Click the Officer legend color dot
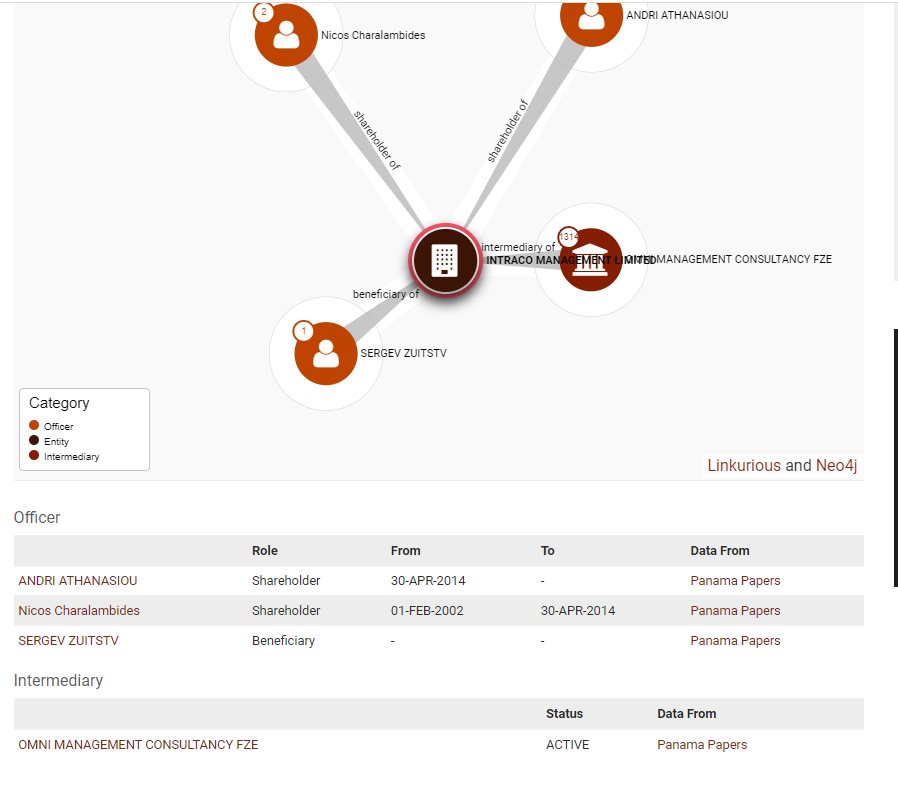This screenshot has width=898, height=794. (34, 426)
